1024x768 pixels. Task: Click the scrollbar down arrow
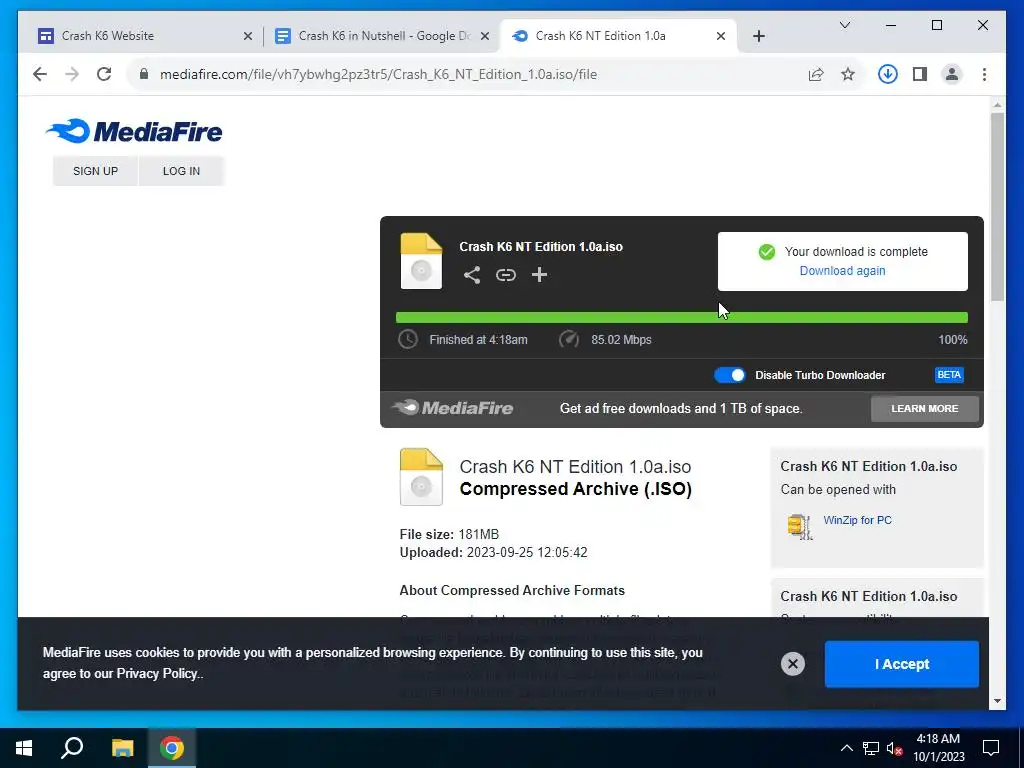997,701
